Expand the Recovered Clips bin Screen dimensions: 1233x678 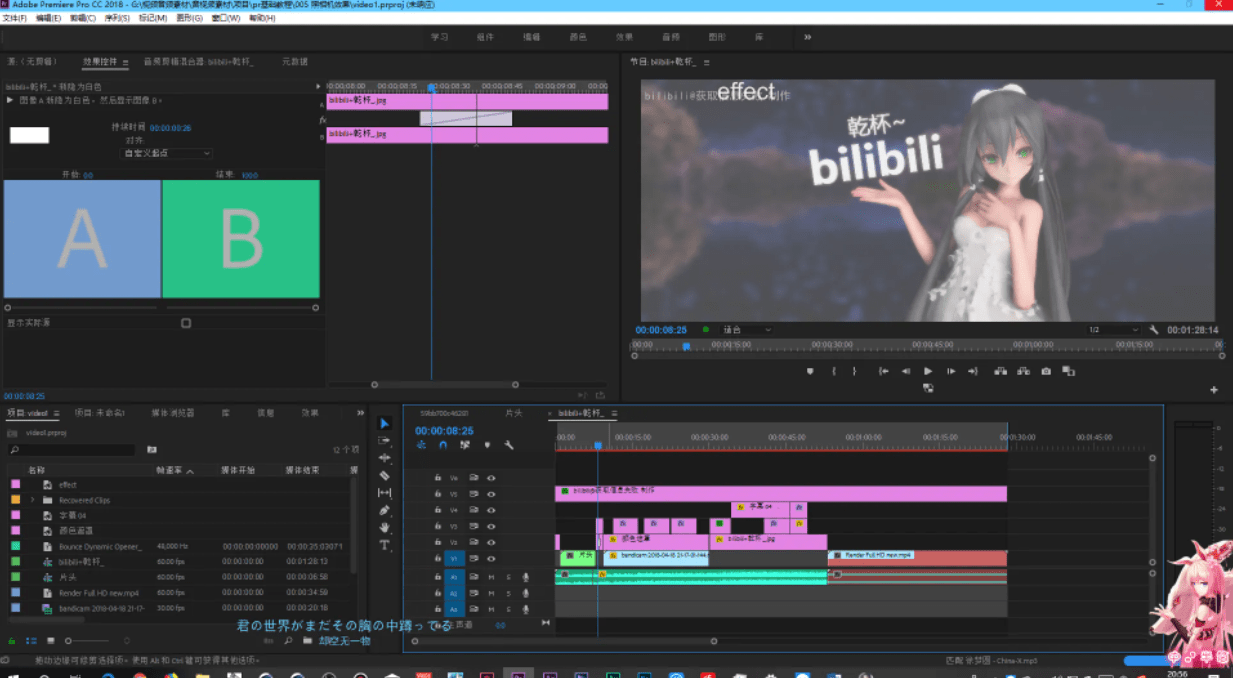32,500
